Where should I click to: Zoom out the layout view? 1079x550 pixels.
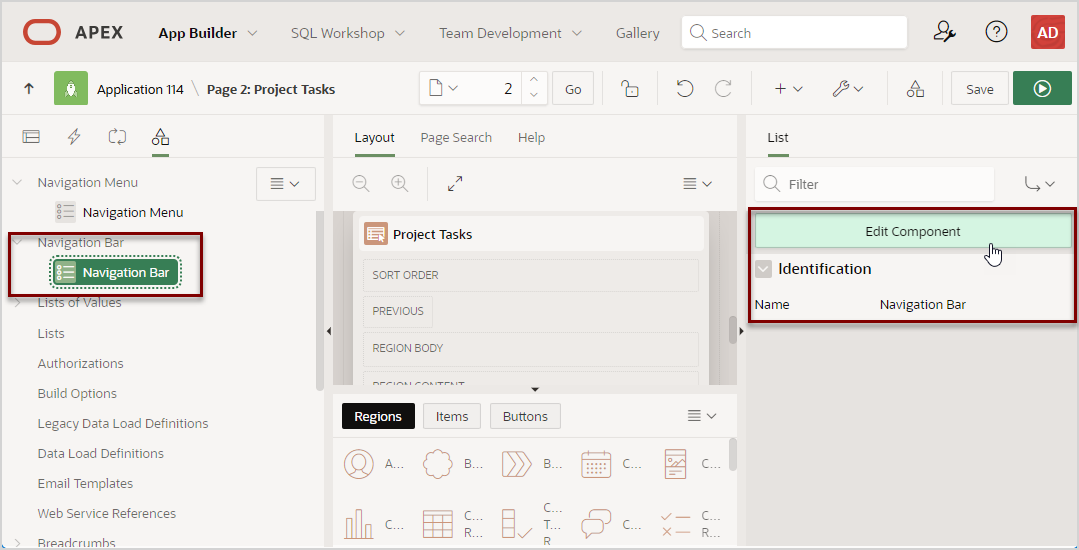(x=361, y=183)
